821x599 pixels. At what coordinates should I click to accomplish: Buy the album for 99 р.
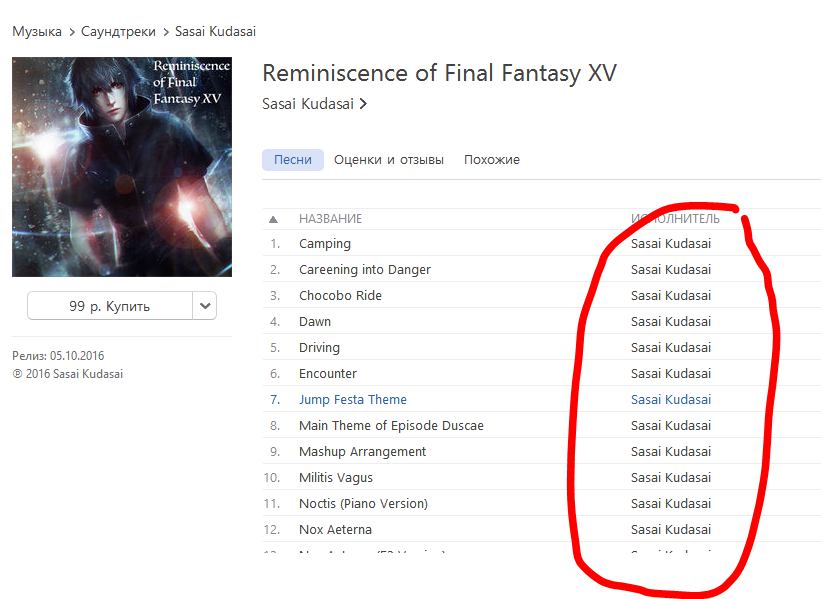coord(109,306)
